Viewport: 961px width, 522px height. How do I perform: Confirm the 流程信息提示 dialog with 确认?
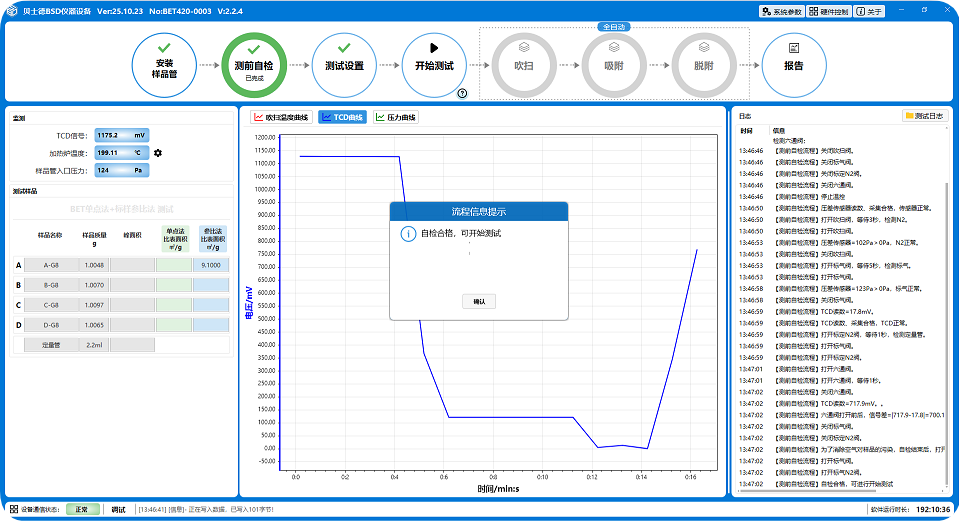tap(479, 301)
